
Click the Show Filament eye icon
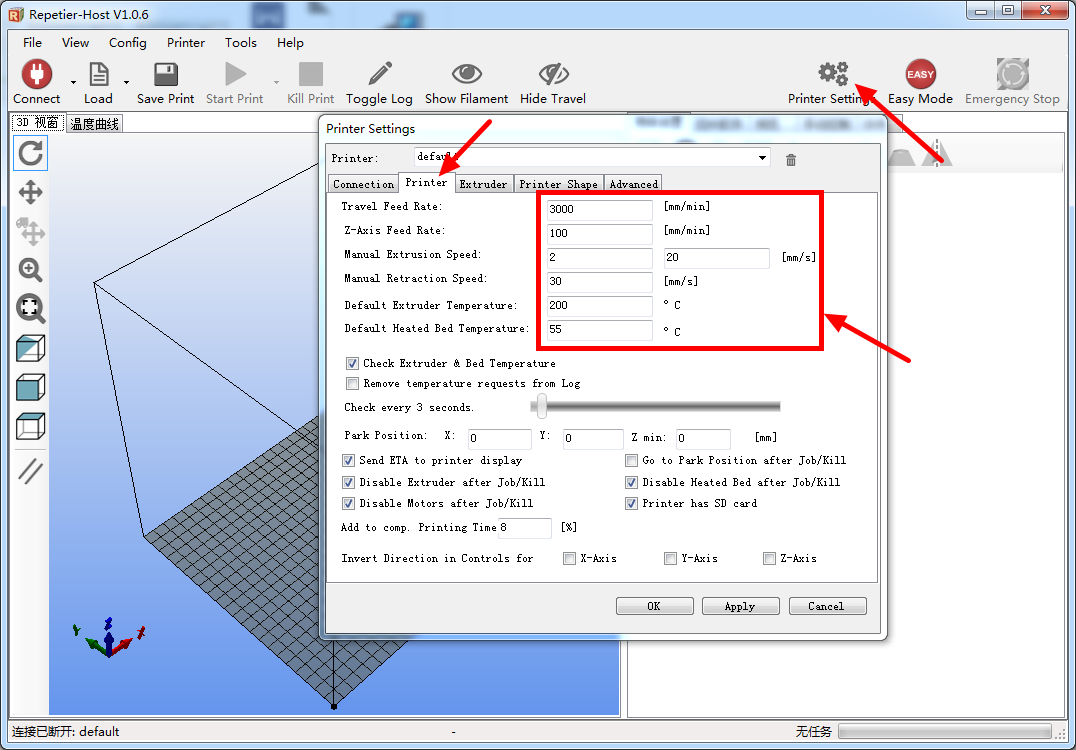point(466,75)
